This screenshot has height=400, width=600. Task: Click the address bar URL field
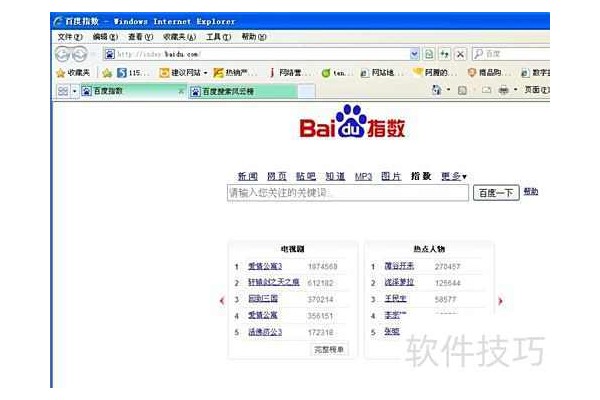pos(262,54)
